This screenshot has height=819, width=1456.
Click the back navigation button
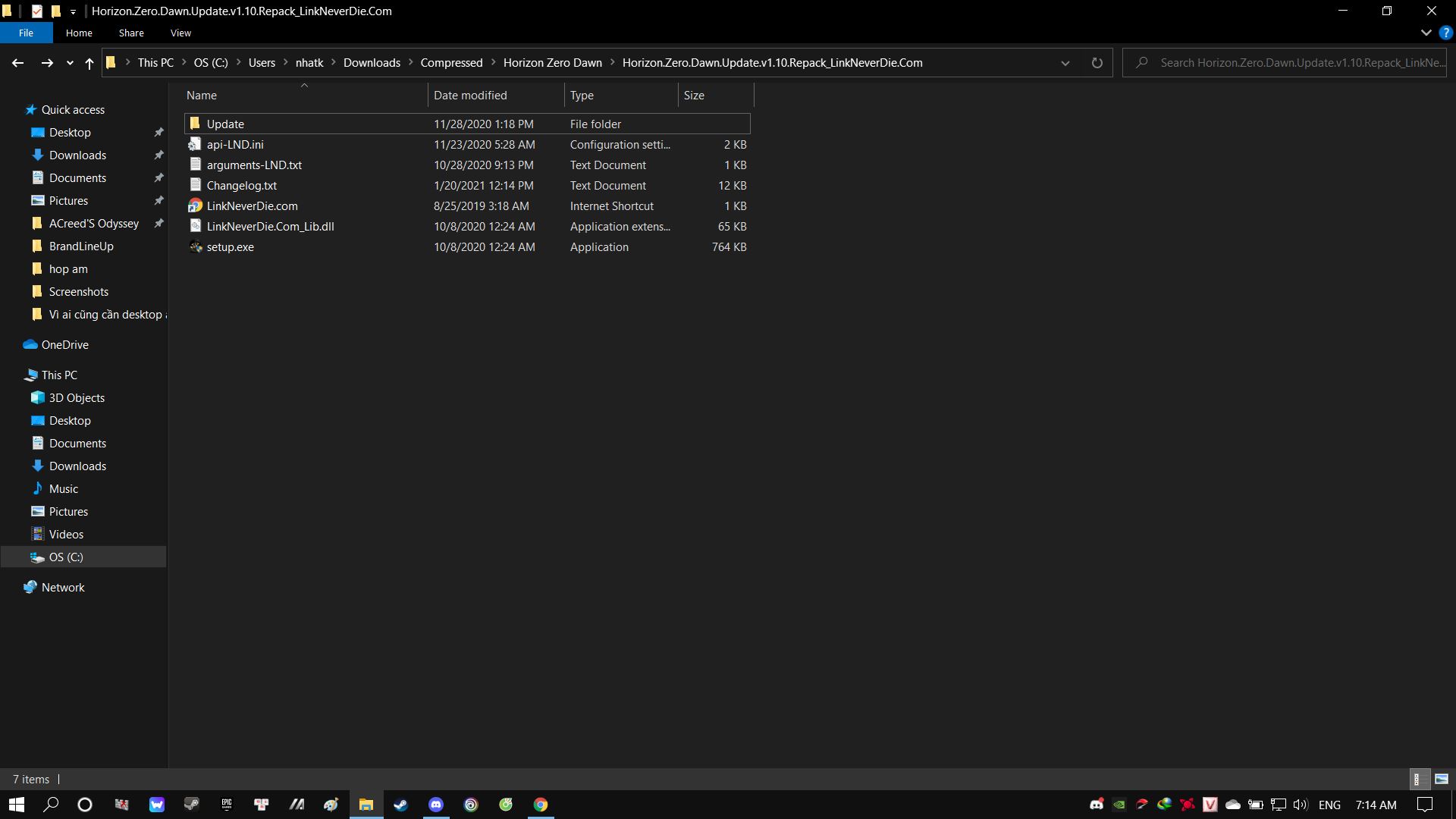coord(17,62)
